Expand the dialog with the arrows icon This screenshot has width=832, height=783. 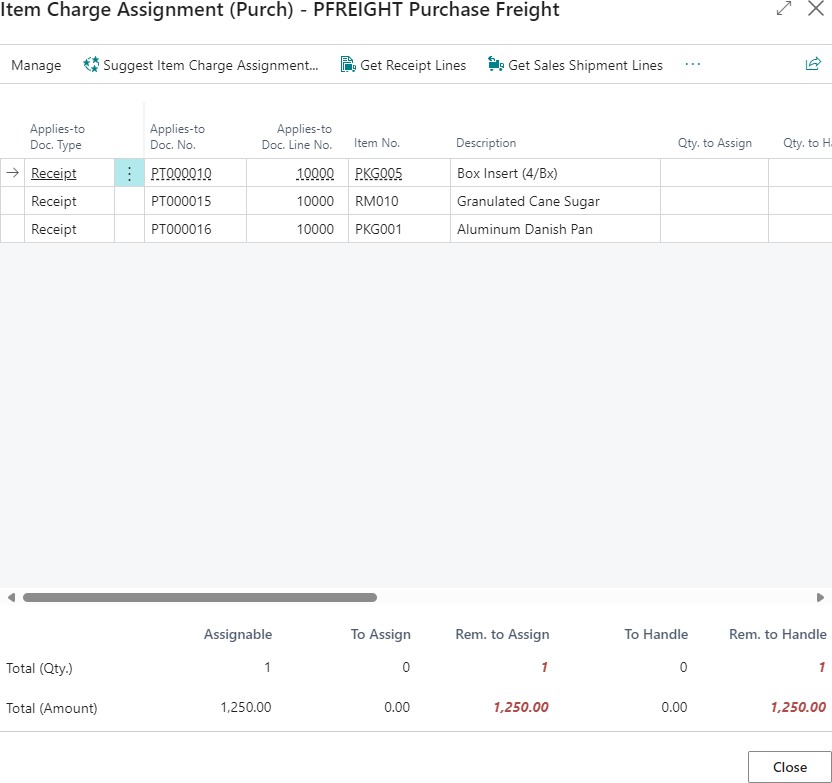tap(783, 10)
